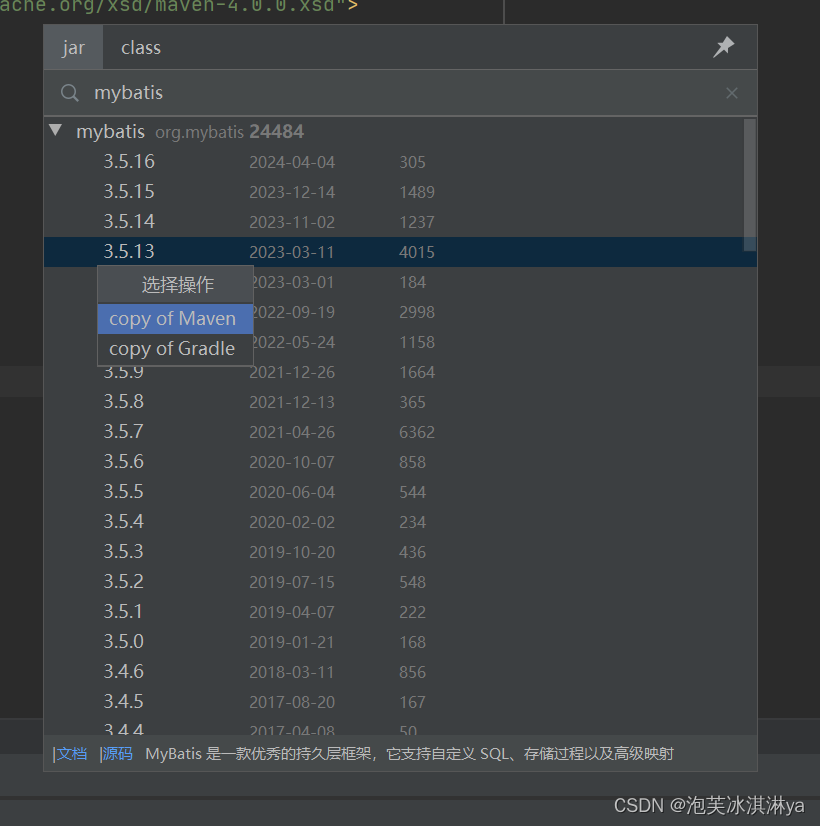Click the org.mybatis group id label
The width and height of the screenshot is (820, 826).
point(200,132)
